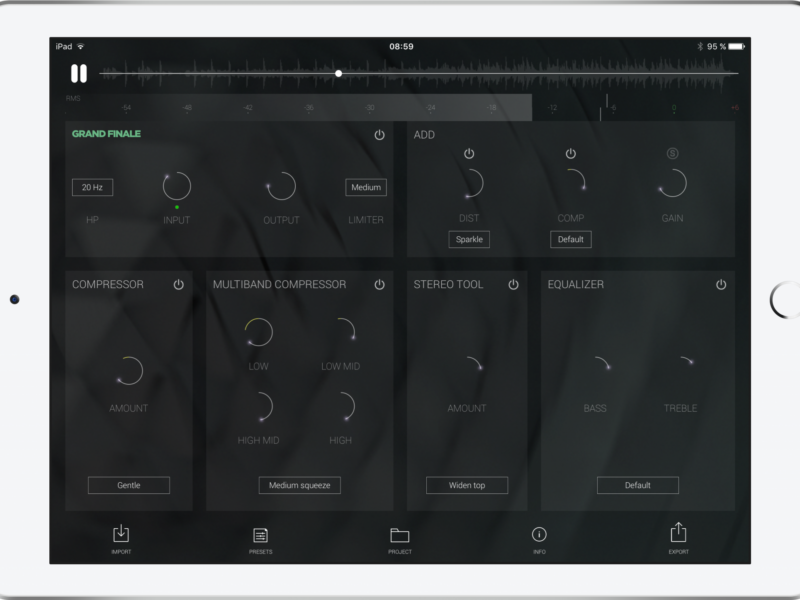Viewport: 800px width, 600px height.
Task: Toggle the S solo icon above GAIN
Action: point(672,153)
